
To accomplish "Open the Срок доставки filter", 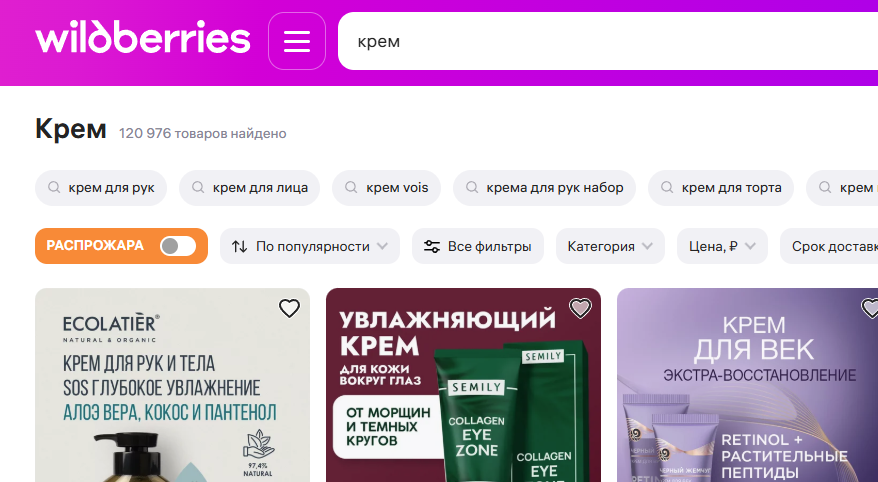I will click(x=829, y=246).
